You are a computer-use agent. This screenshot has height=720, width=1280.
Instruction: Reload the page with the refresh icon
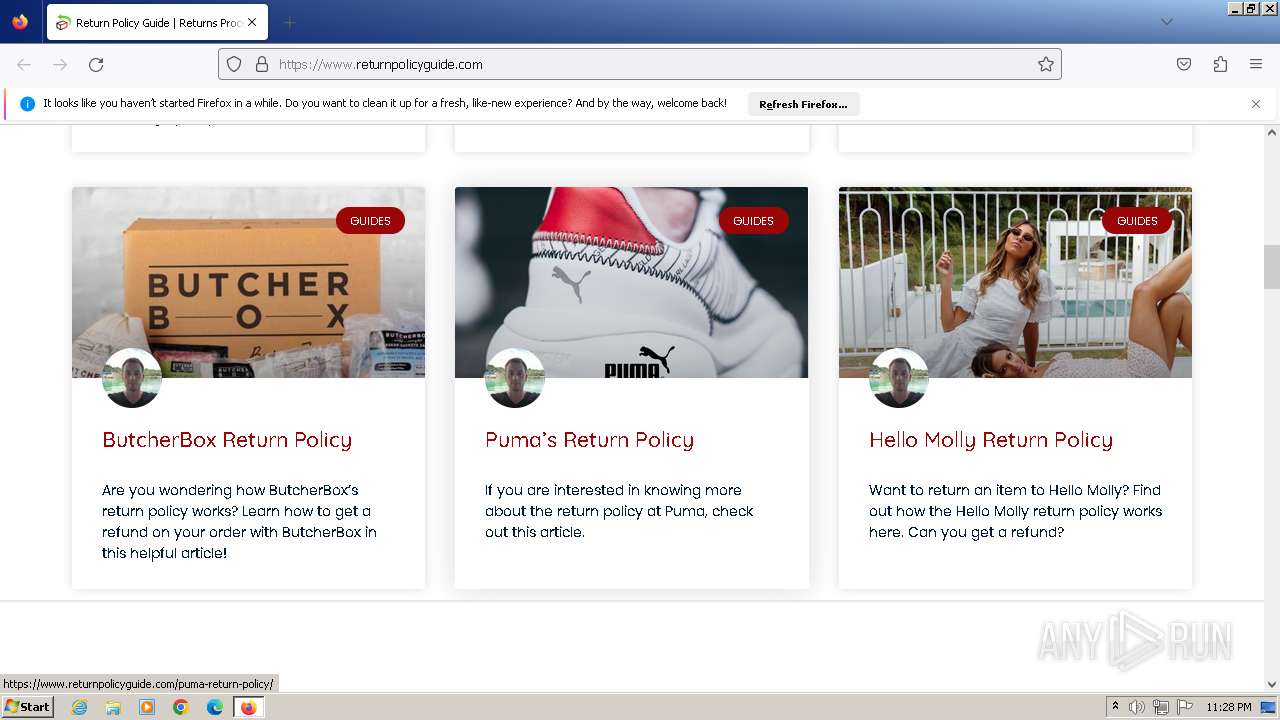click(96, 64)
